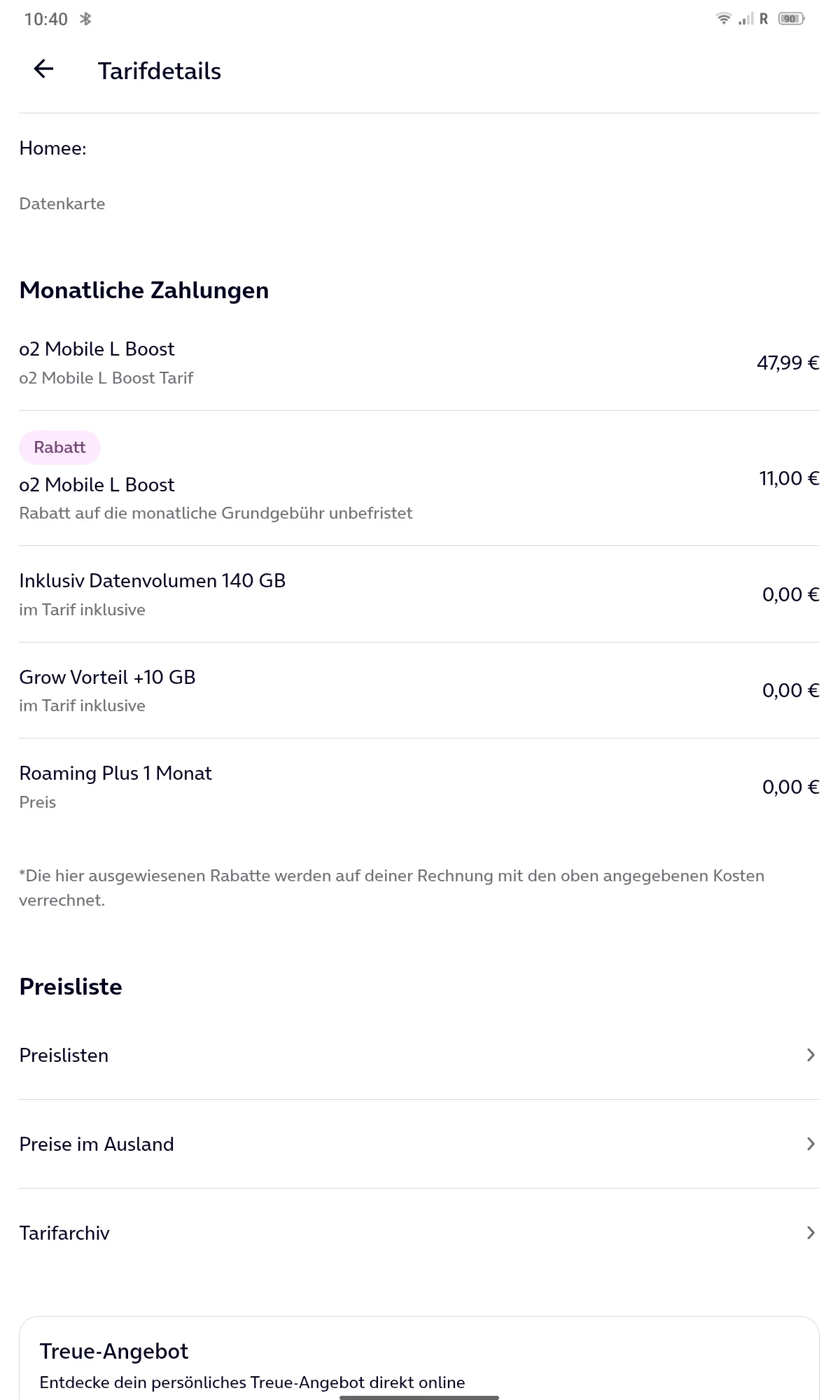
Task: Tap the Wi-Fi signal icon
Action: tap(724, 19)
